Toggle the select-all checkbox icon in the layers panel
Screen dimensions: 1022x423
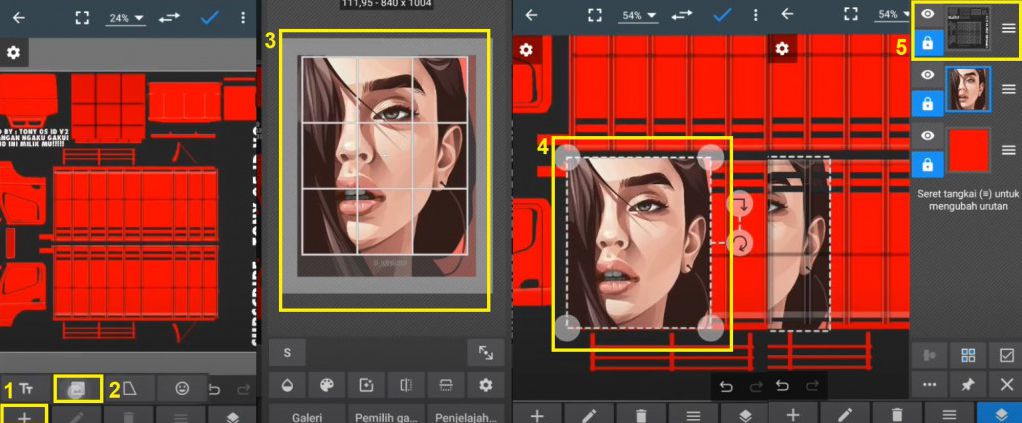click(x=1006, y=355)
